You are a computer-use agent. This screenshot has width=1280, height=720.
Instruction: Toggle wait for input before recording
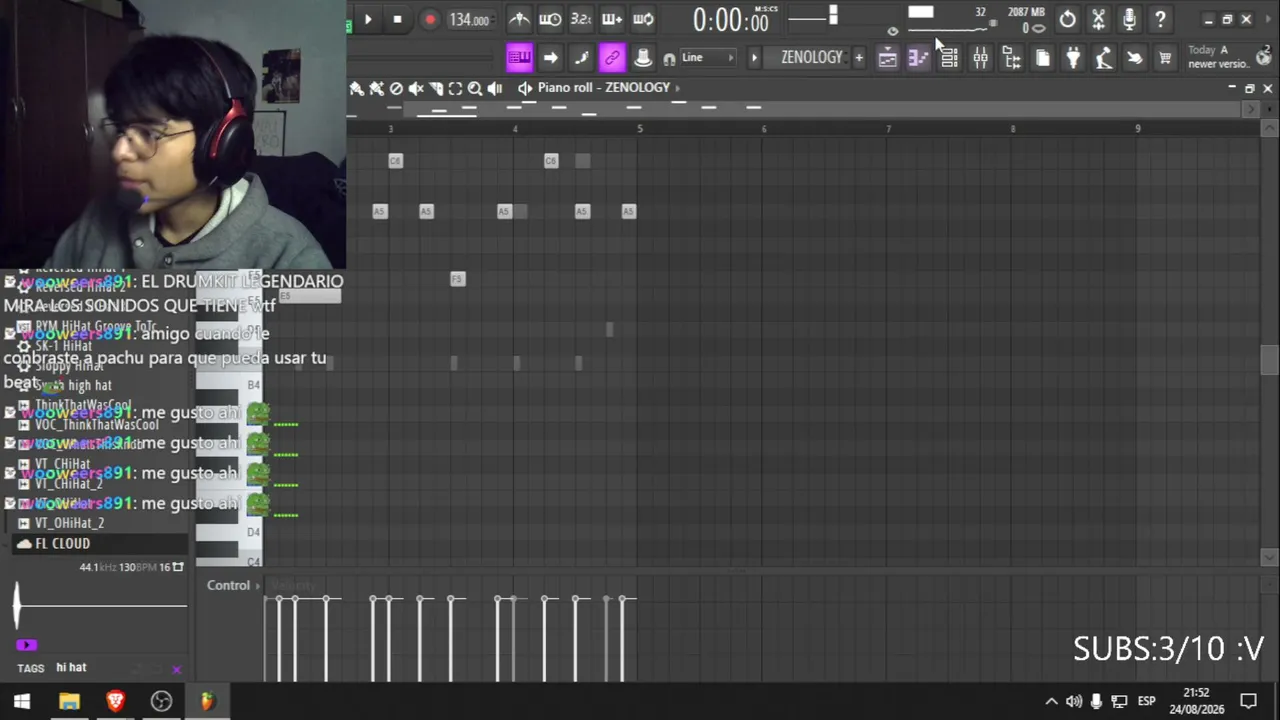click(550, 19)
